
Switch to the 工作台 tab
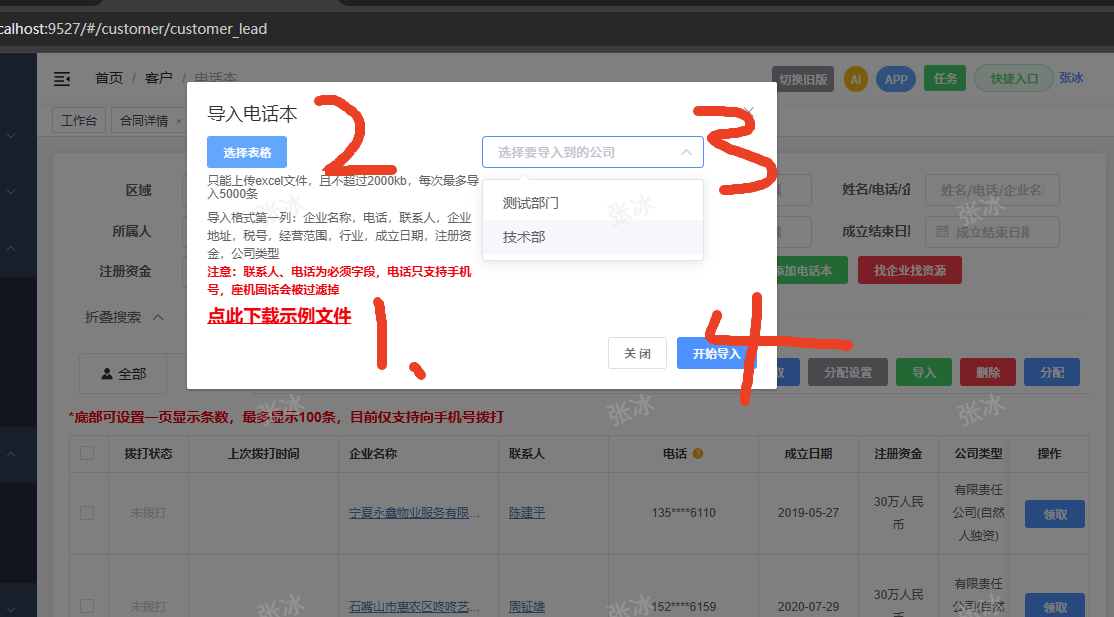(x=79, y=120)
